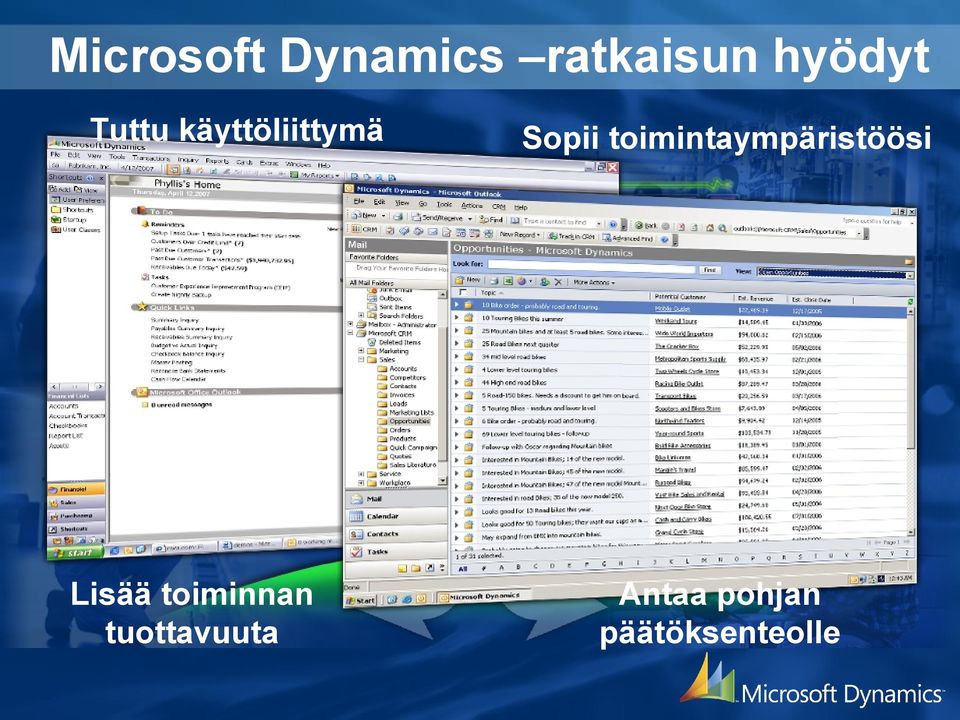Click the Help question icon on CRM toolbar
960x720 pixels.
coord(664,239)
